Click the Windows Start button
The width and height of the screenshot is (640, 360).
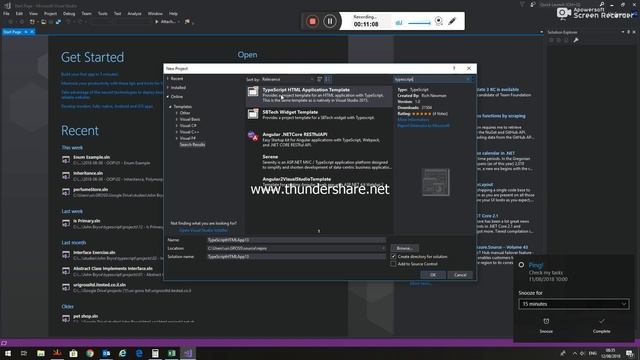8,353
